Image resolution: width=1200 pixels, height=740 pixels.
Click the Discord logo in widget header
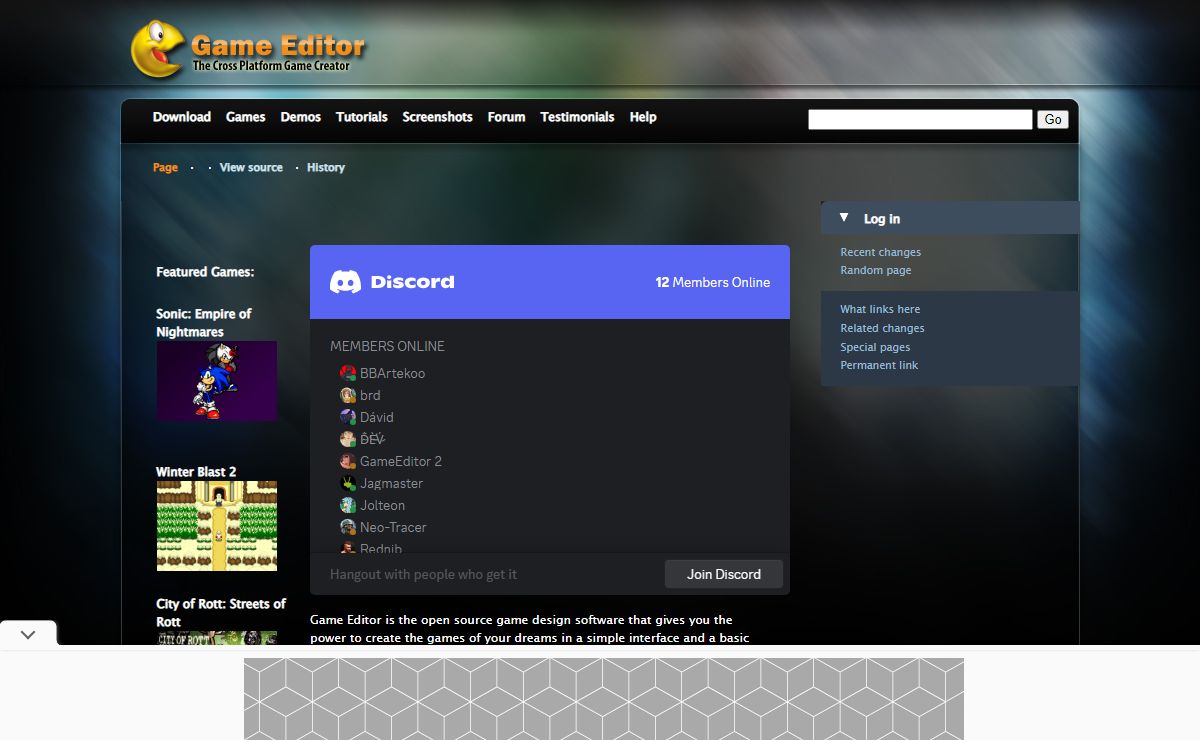coord(392,282)
